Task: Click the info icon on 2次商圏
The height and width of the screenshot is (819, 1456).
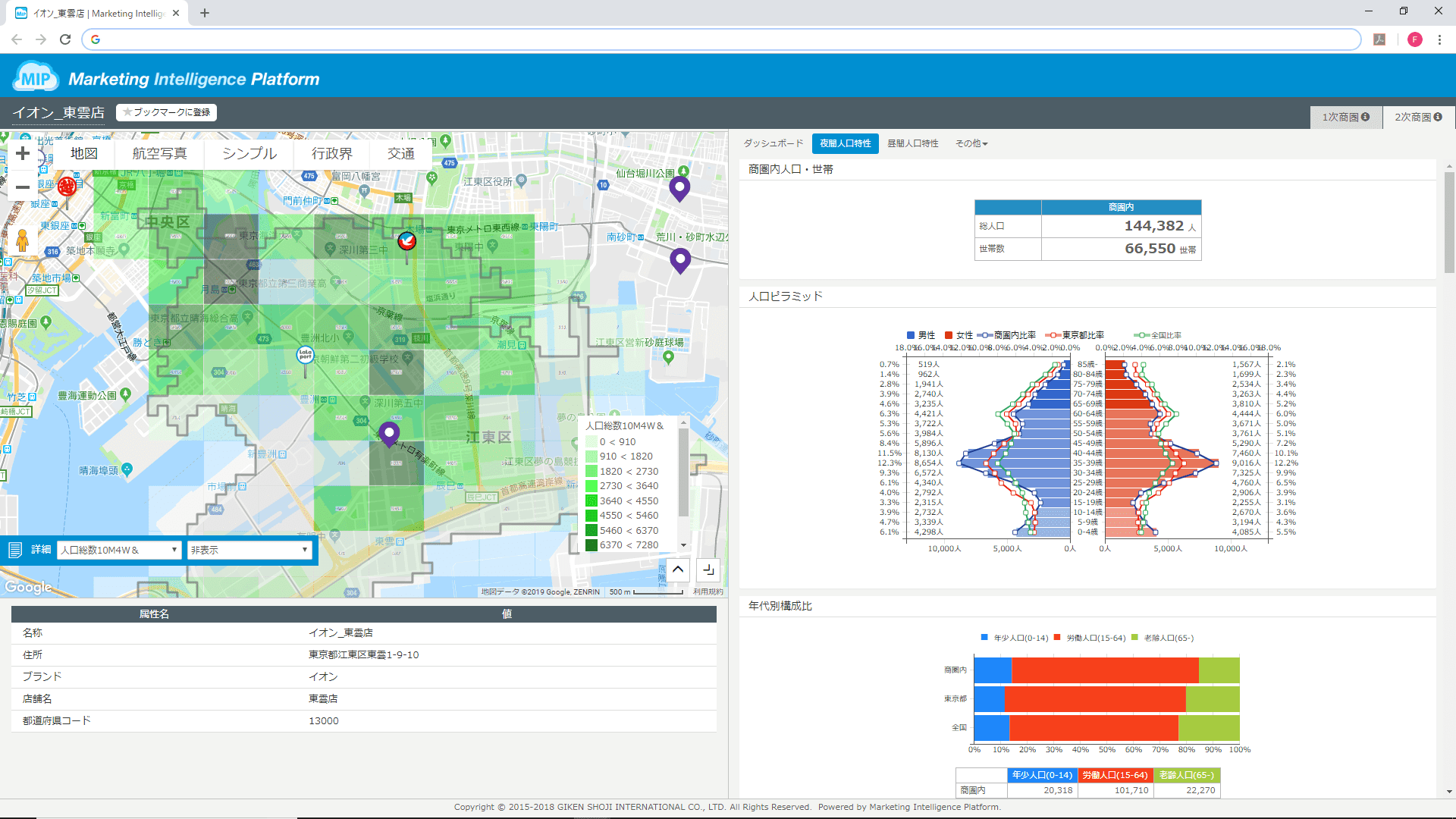Action: [1437, 117]
